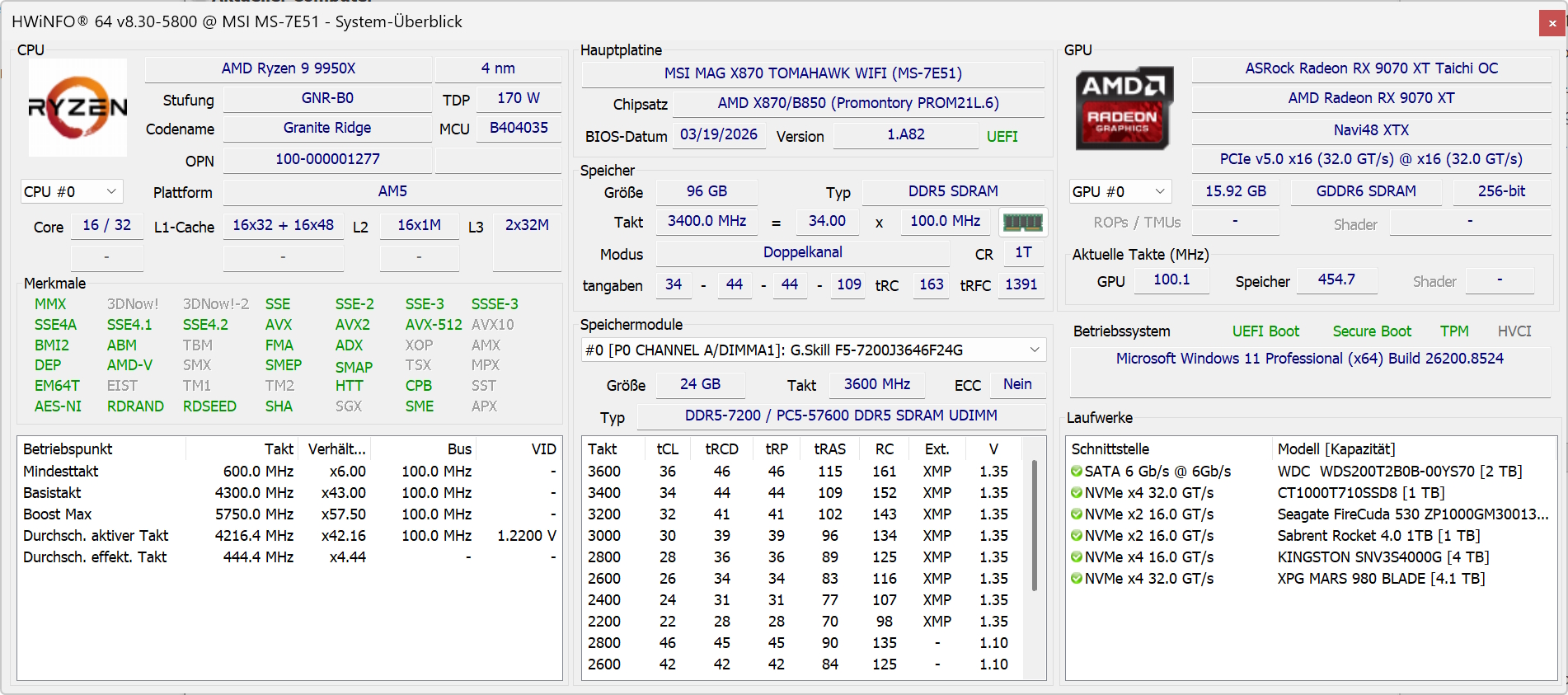
Task: Click the UEFI Boot indicator
Action: [1265, 331]
